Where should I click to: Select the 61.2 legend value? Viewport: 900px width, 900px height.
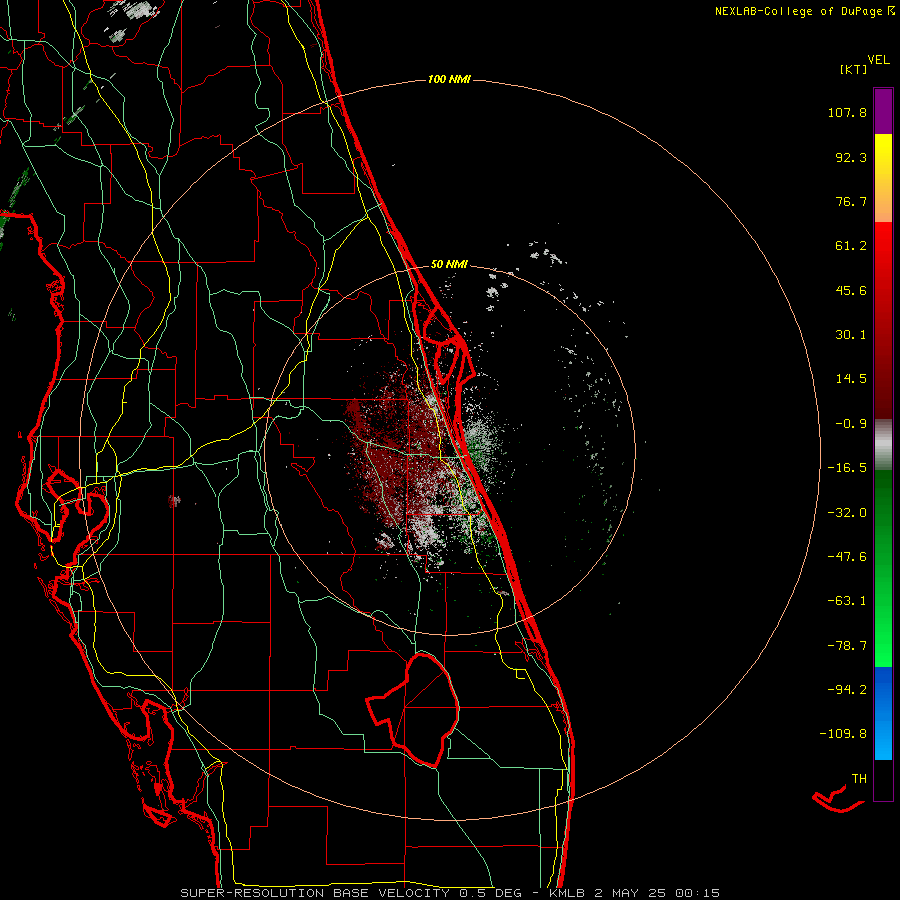pyautogui.click(x=851, y=246)
